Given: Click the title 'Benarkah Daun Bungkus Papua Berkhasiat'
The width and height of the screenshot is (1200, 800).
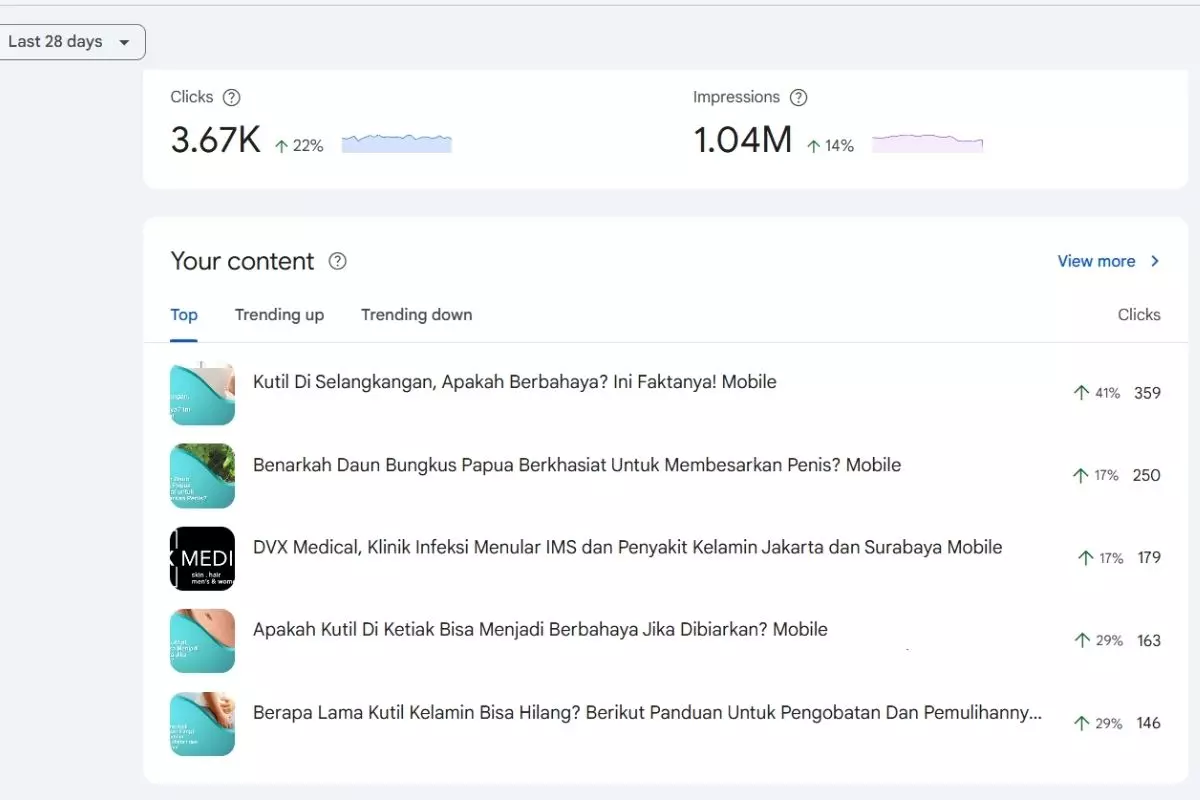Looking at the screenshot, I should 577,465.
